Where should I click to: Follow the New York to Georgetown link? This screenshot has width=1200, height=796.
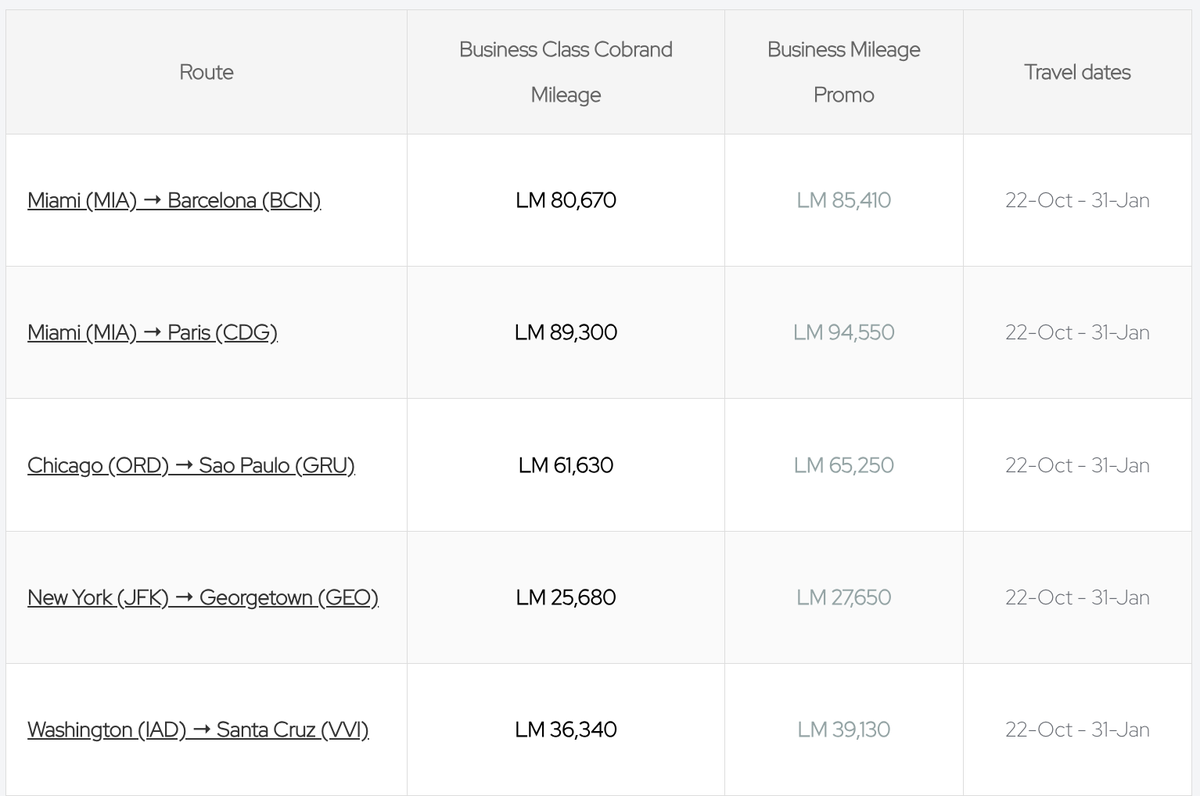click(x=203, y=598)
